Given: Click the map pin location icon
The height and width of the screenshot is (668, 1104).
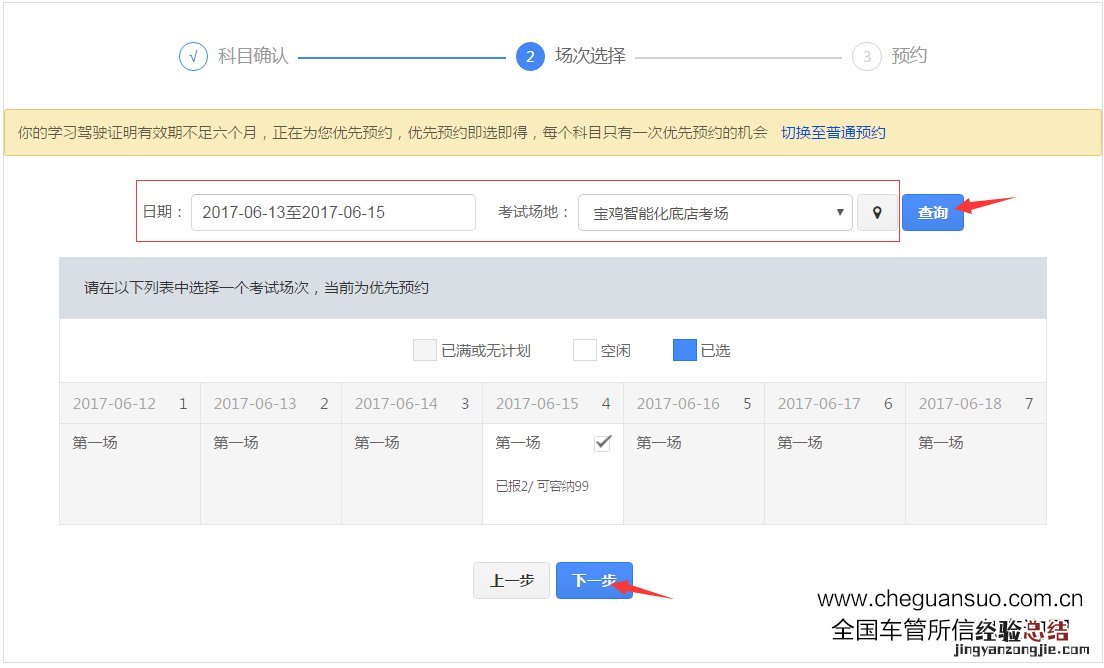Looking at the screenshot, I should click(877, 213).
